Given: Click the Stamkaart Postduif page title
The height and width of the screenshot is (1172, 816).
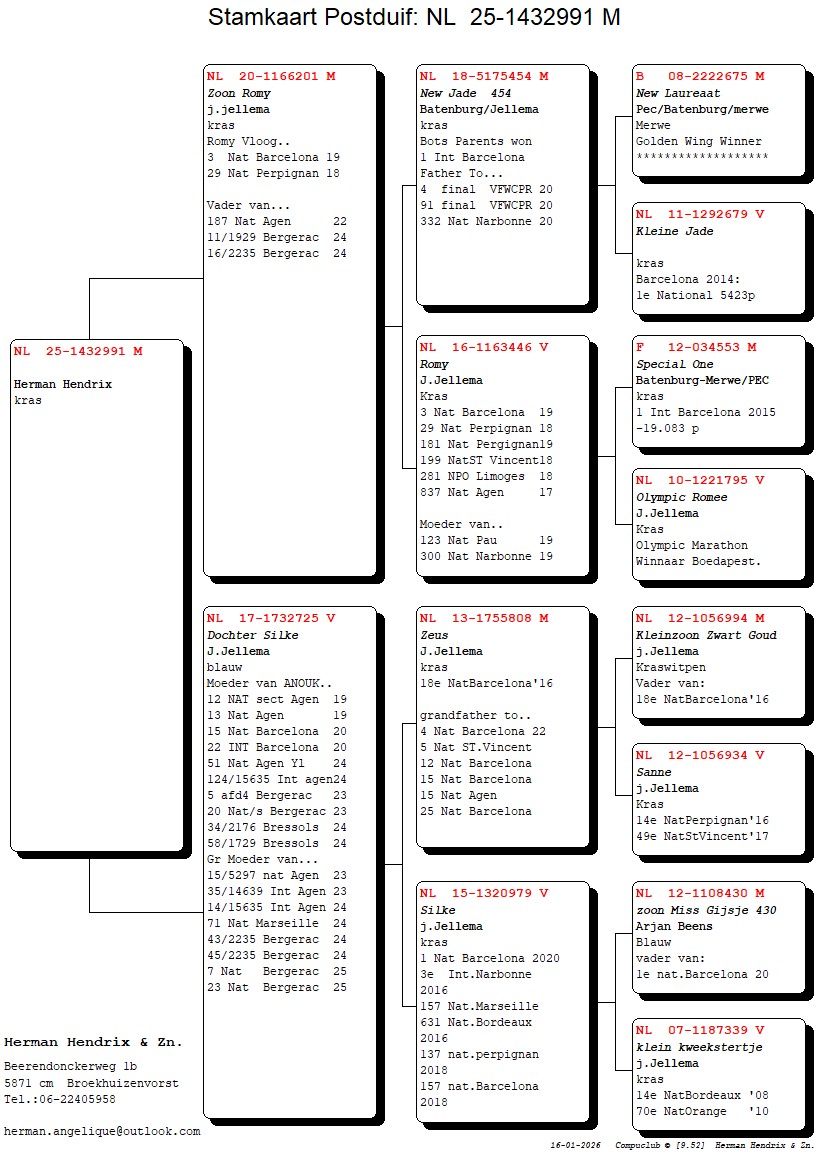Looking at the screenshot, I should point(414,17).
